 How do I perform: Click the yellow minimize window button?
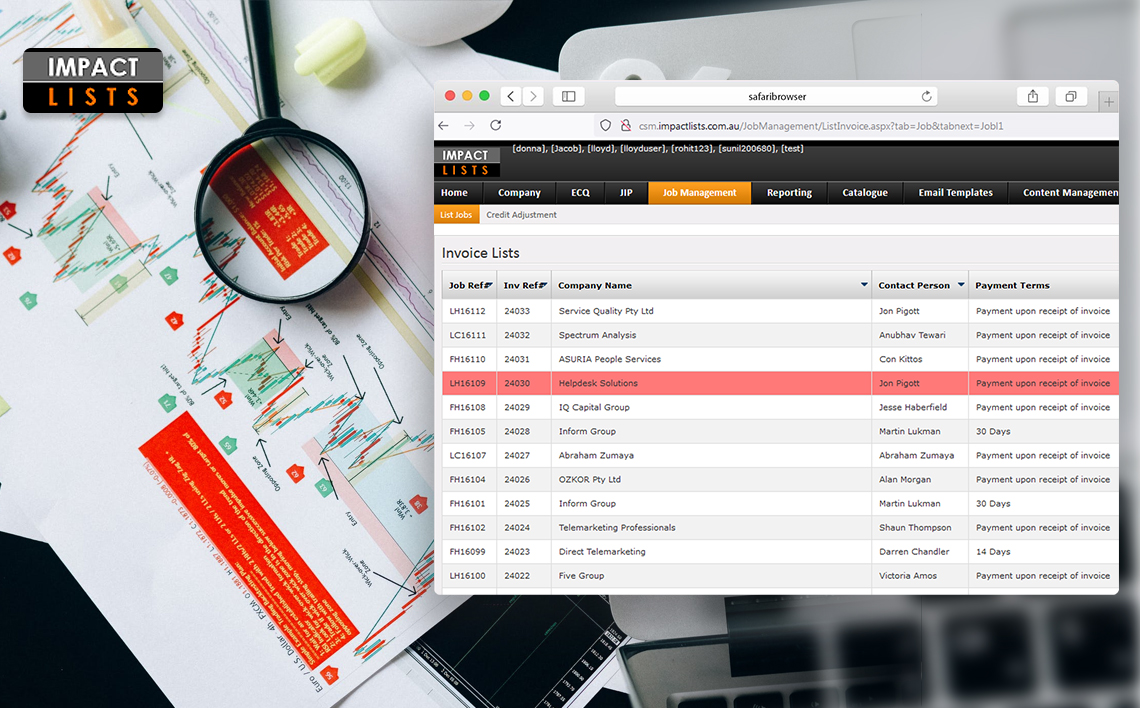[467, 96]
